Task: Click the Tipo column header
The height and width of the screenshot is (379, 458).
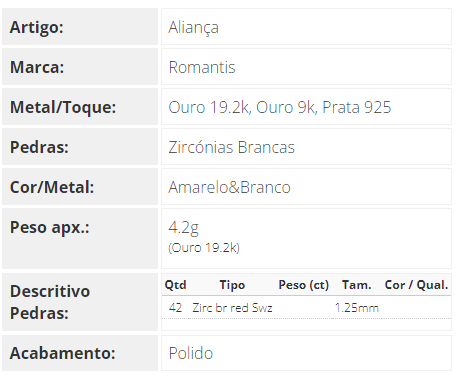Action: click(232, 285)
